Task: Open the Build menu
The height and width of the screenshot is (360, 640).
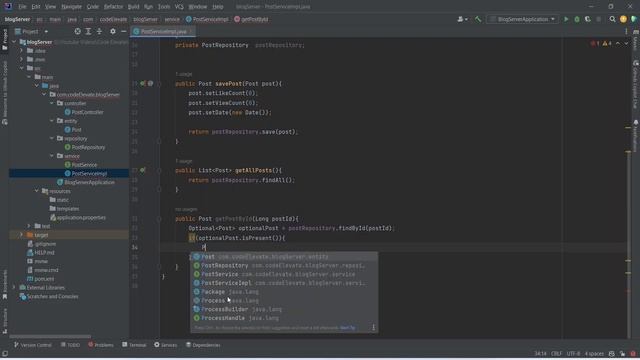Action: tap(133, 7)
